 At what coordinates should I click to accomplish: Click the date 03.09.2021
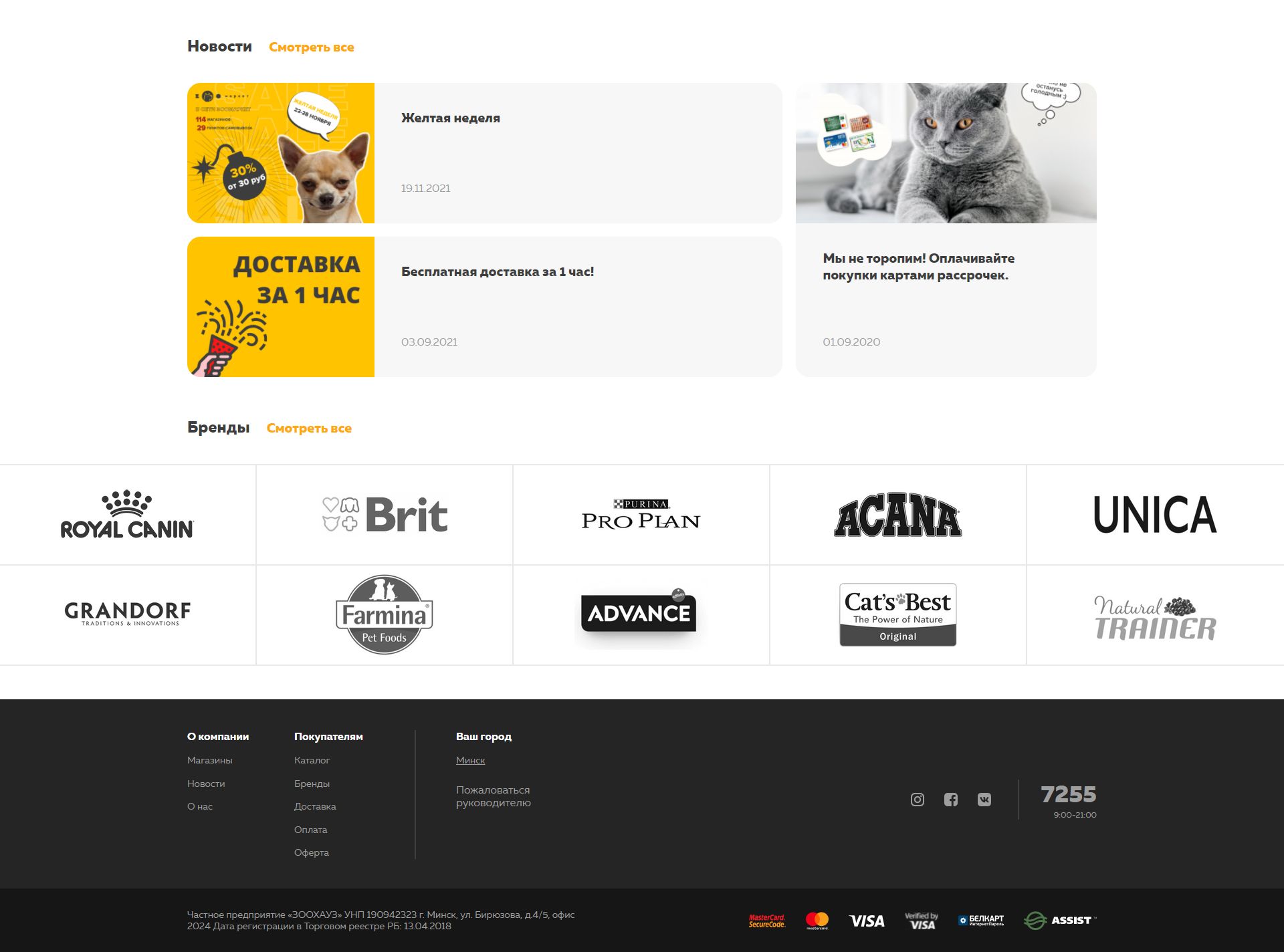429,342
